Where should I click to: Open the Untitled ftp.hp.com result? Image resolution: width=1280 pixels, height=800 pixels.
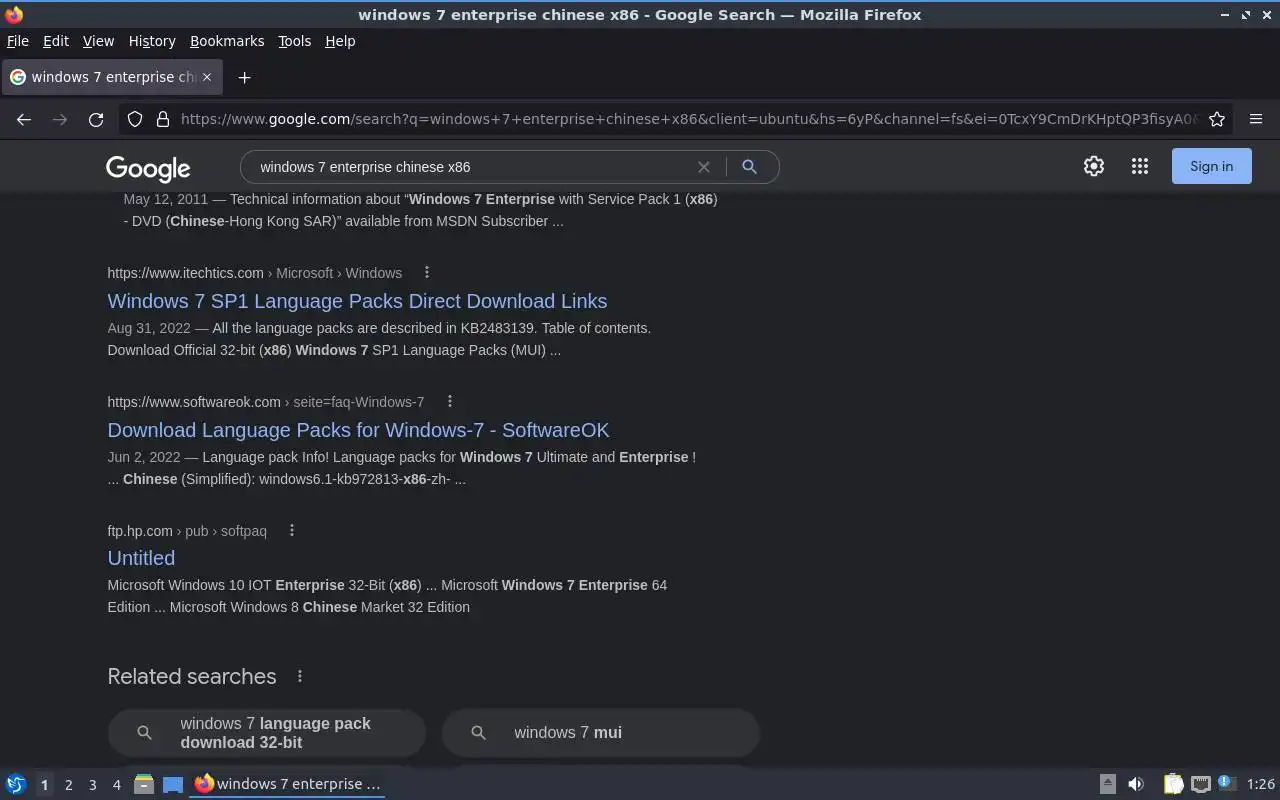[141, 558]
